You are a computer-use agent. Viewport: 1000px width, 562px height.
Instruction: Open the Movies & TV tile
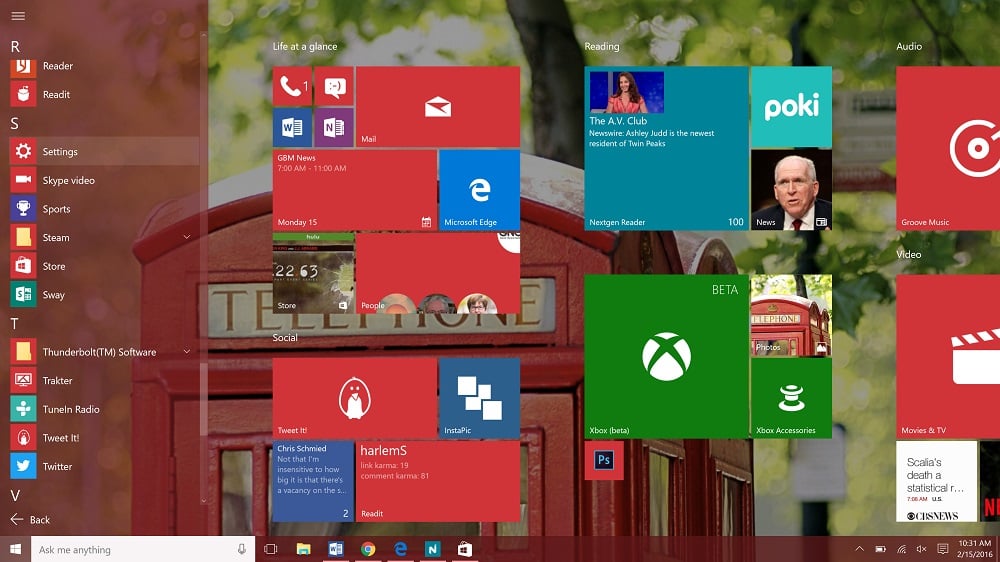948,357
